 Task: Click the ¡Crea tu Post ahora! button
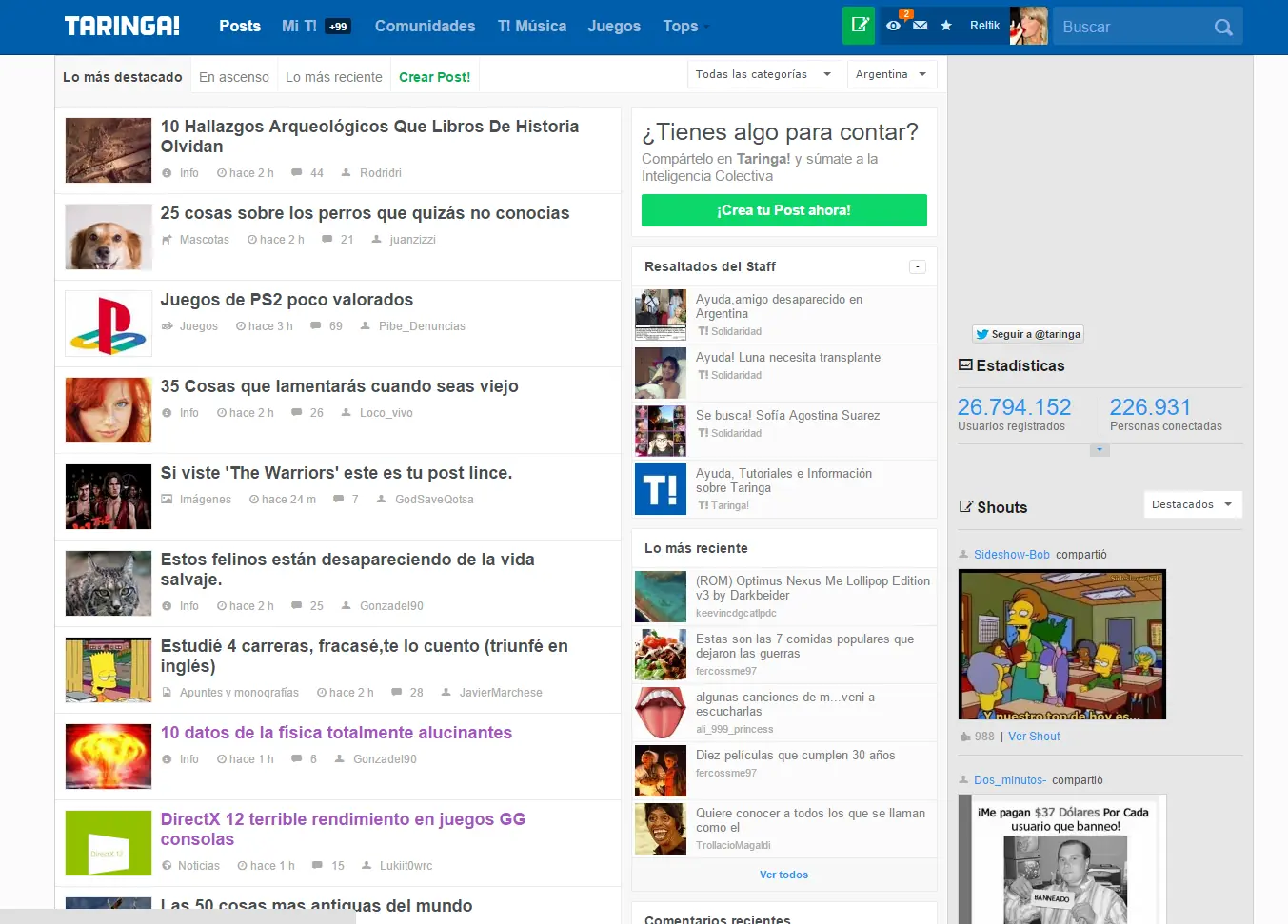pyautogui.click(x=784, y=210)
